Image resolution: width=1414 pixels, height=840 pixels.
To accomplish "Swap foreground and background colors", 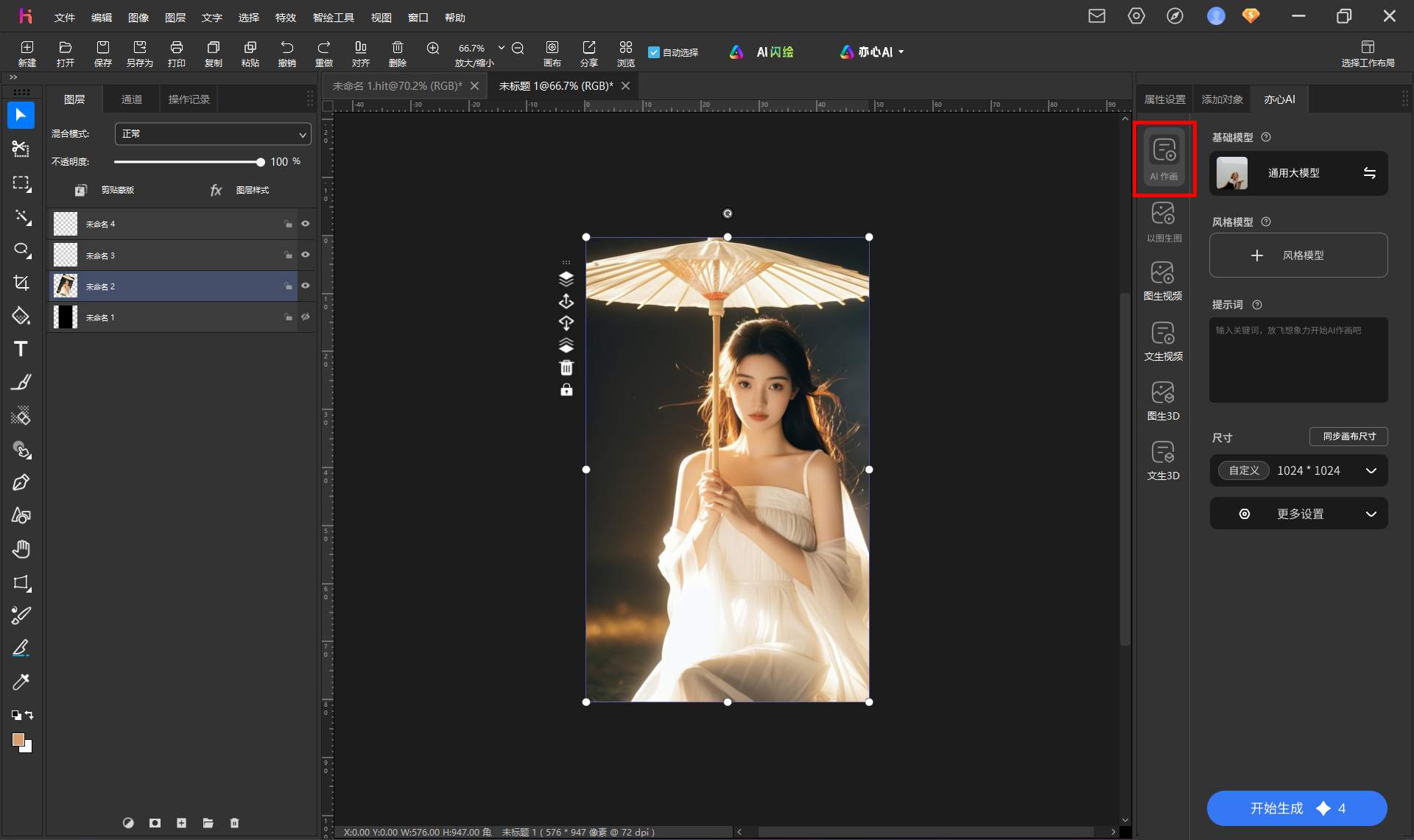I will tap(29, 715).
